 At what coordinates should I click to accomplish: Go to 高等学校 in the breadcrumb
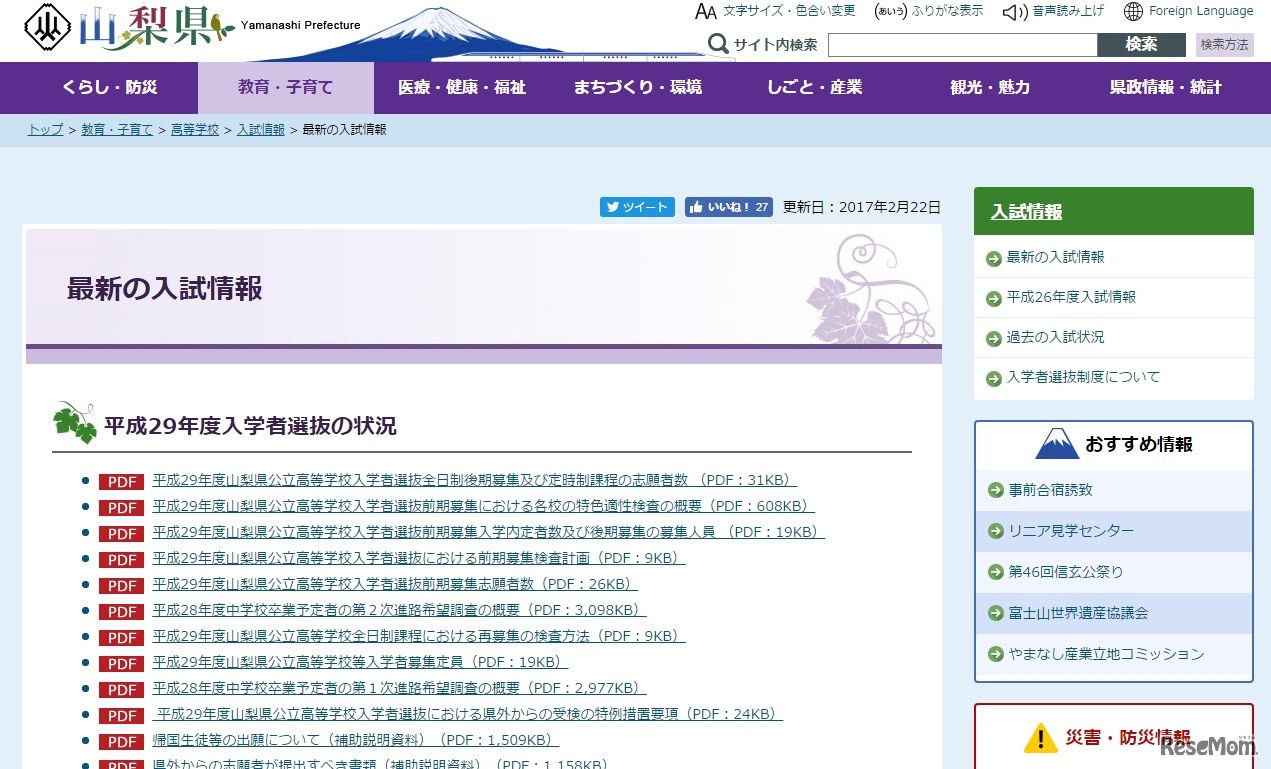click(x=195, y=130)
